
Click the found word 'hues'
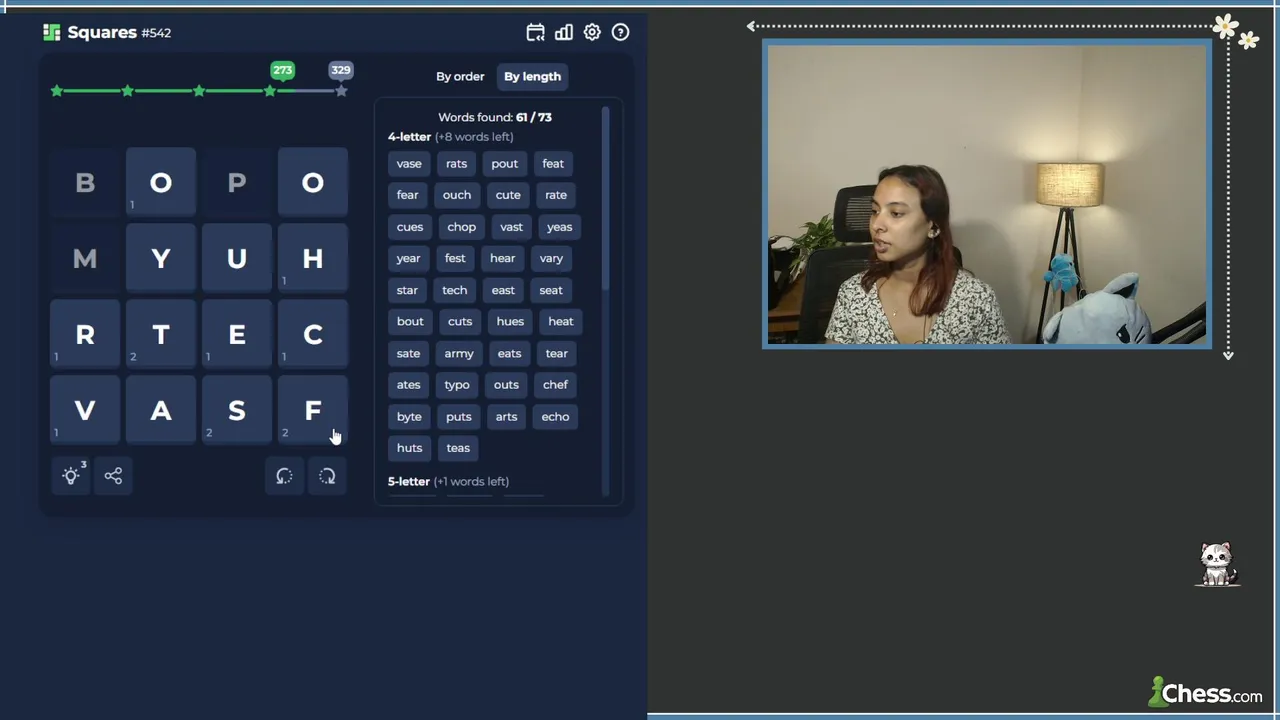[x=510, y=322]
